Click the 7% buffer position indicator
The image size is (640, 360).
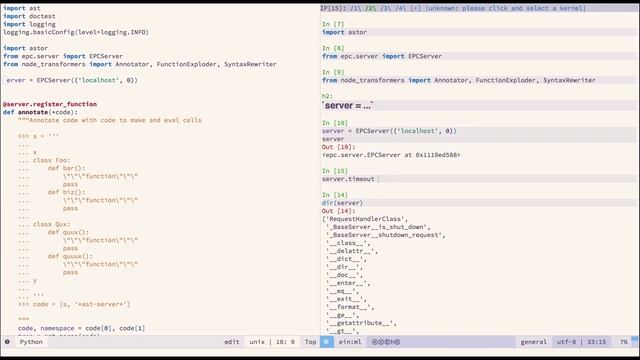624,342
